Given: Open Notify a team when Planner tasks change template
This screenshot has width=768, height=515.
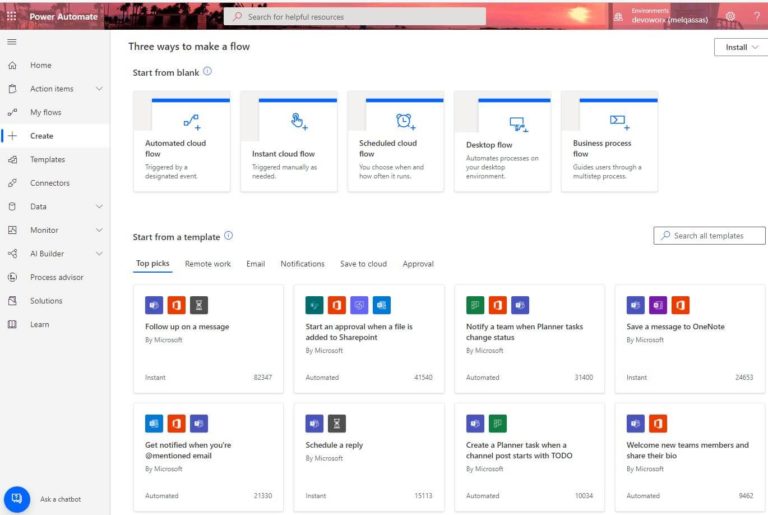Looking at the screenshot, I should click(x=529, y=339).
